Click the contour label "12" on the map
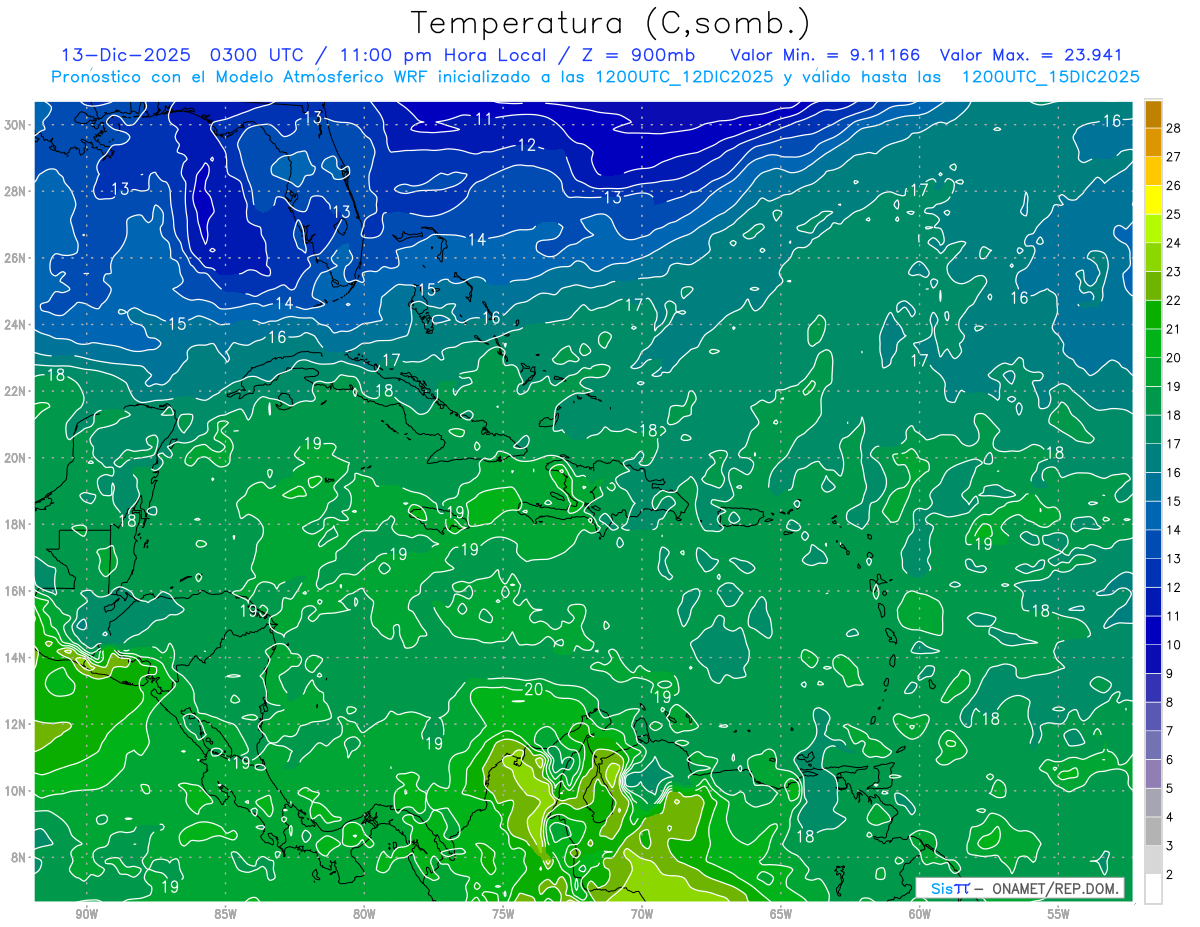Viewport: 1200px width, 927px height. point(527,146)
